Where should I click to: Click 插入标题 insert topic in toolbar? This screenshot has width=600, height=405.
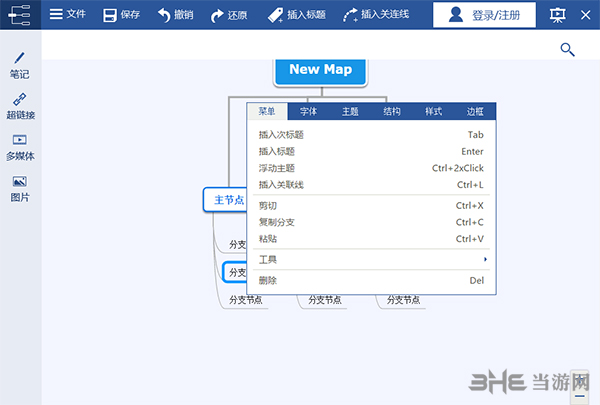tap(297, 15)
